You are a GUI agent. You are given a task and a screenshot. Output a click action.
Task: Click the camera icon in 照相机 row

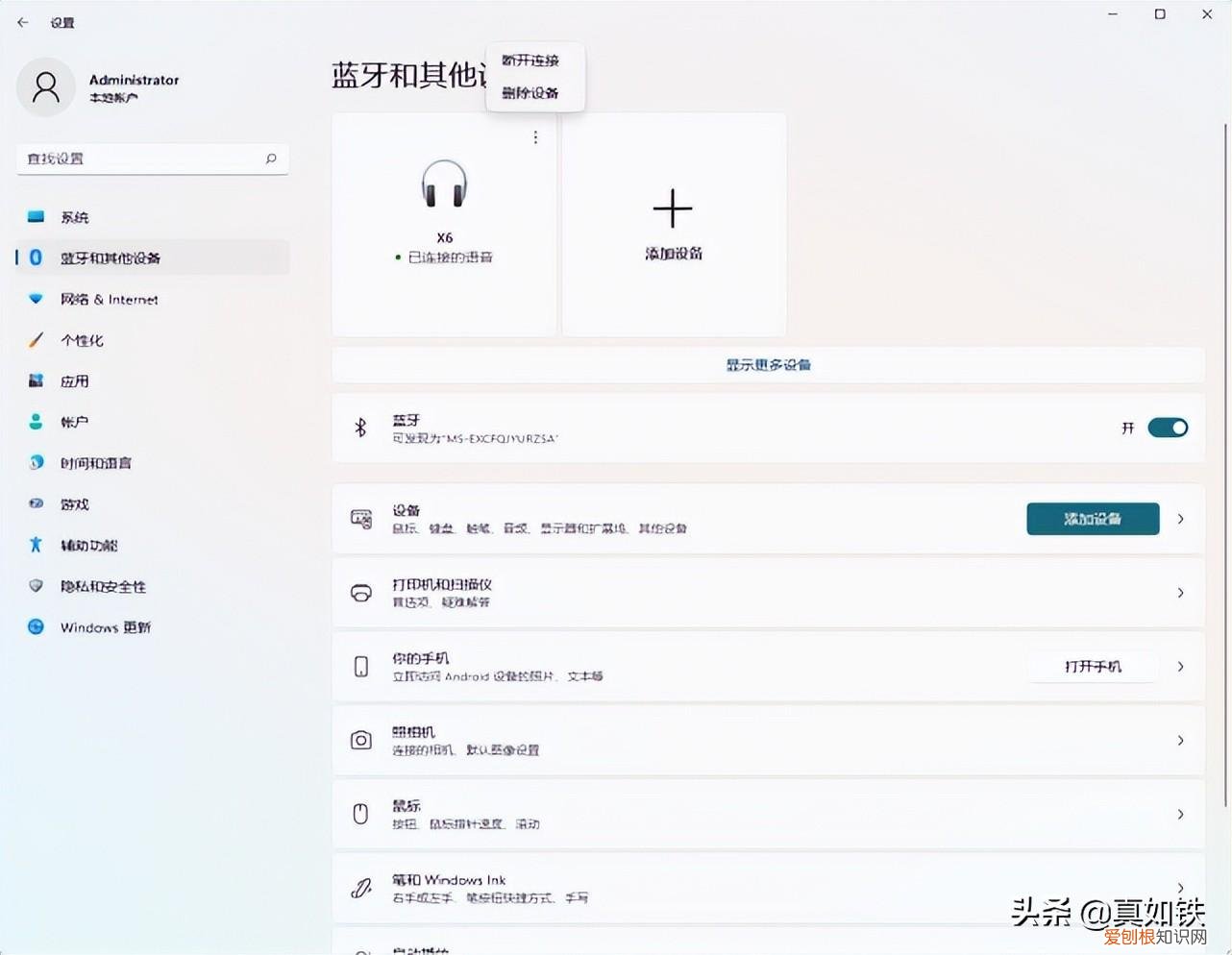click(x=361, y=741)
